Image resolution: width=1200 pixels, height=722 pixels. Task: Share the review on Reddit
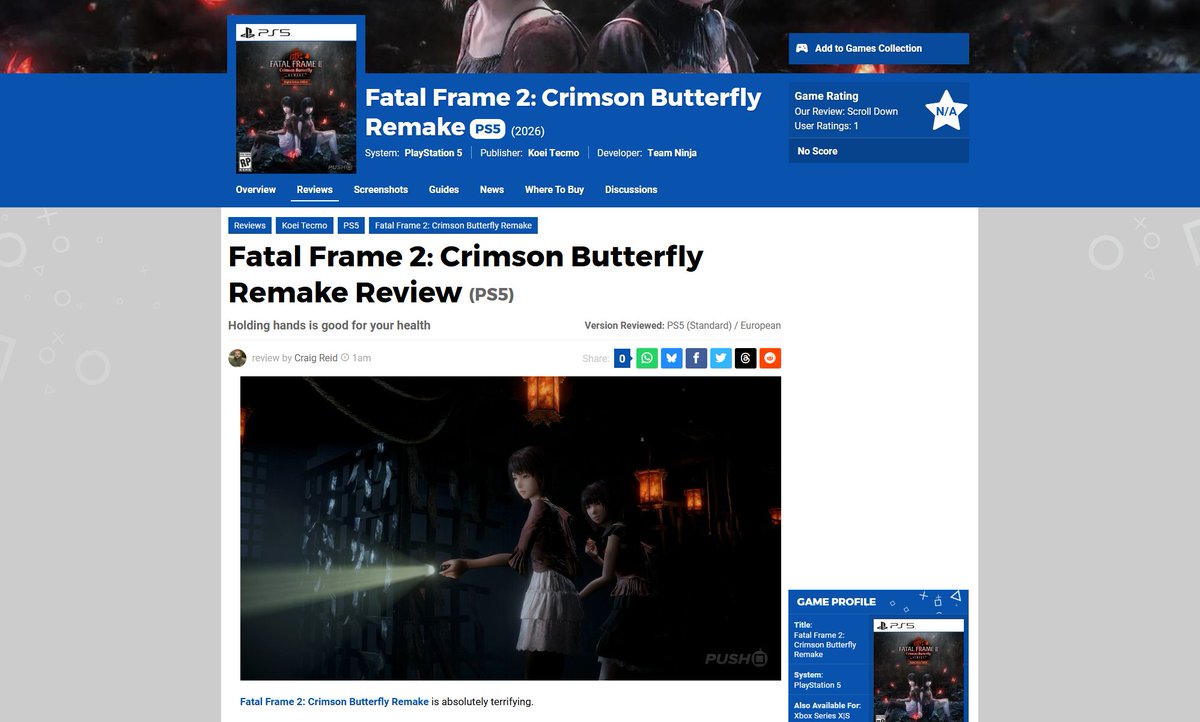[770, 358]
